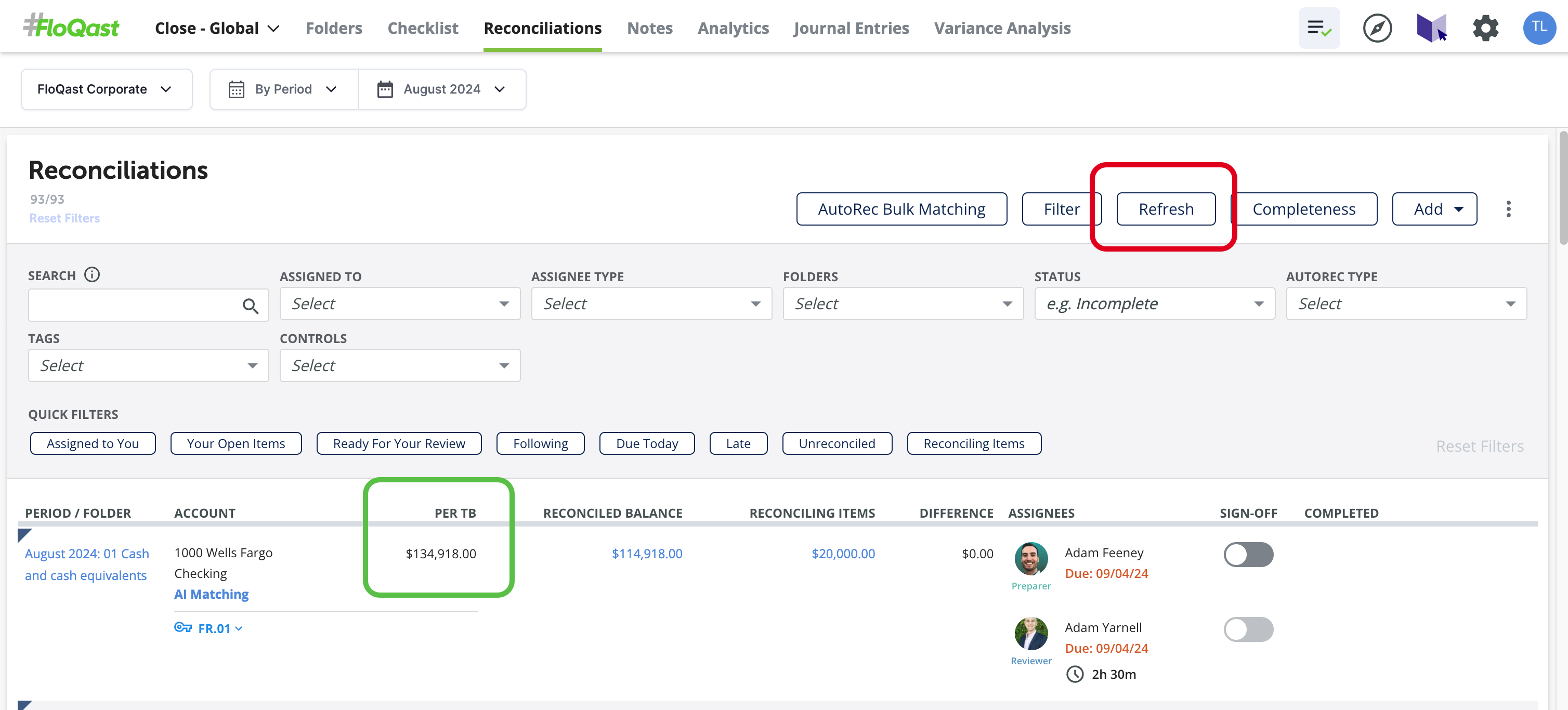1568x710 pixels.
Task: Toggle the Unreconciled quick filter
Action: point(837,443)
